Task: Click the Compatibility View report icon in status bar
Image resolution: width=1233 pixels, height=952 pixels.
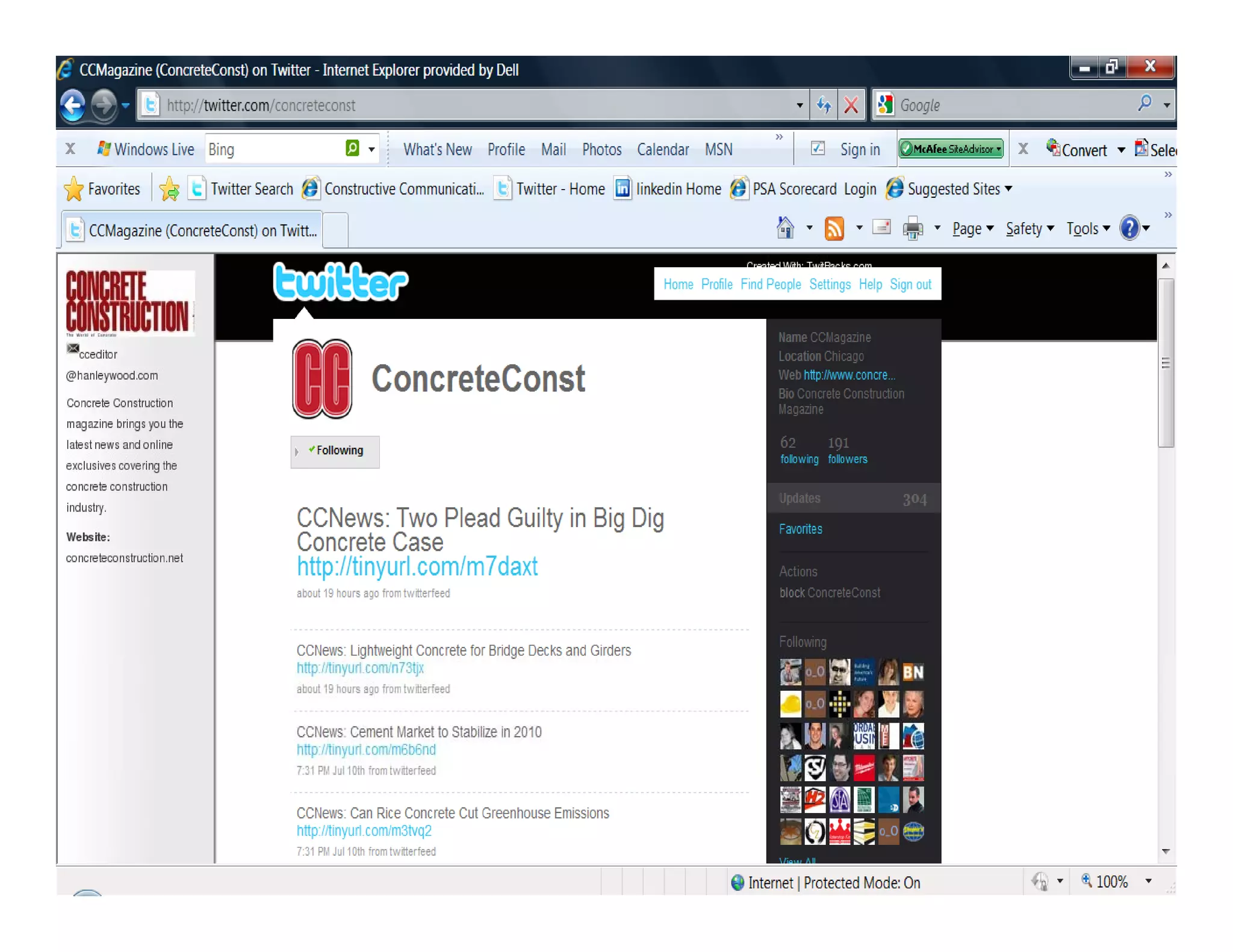Action: click(1040, 882)
